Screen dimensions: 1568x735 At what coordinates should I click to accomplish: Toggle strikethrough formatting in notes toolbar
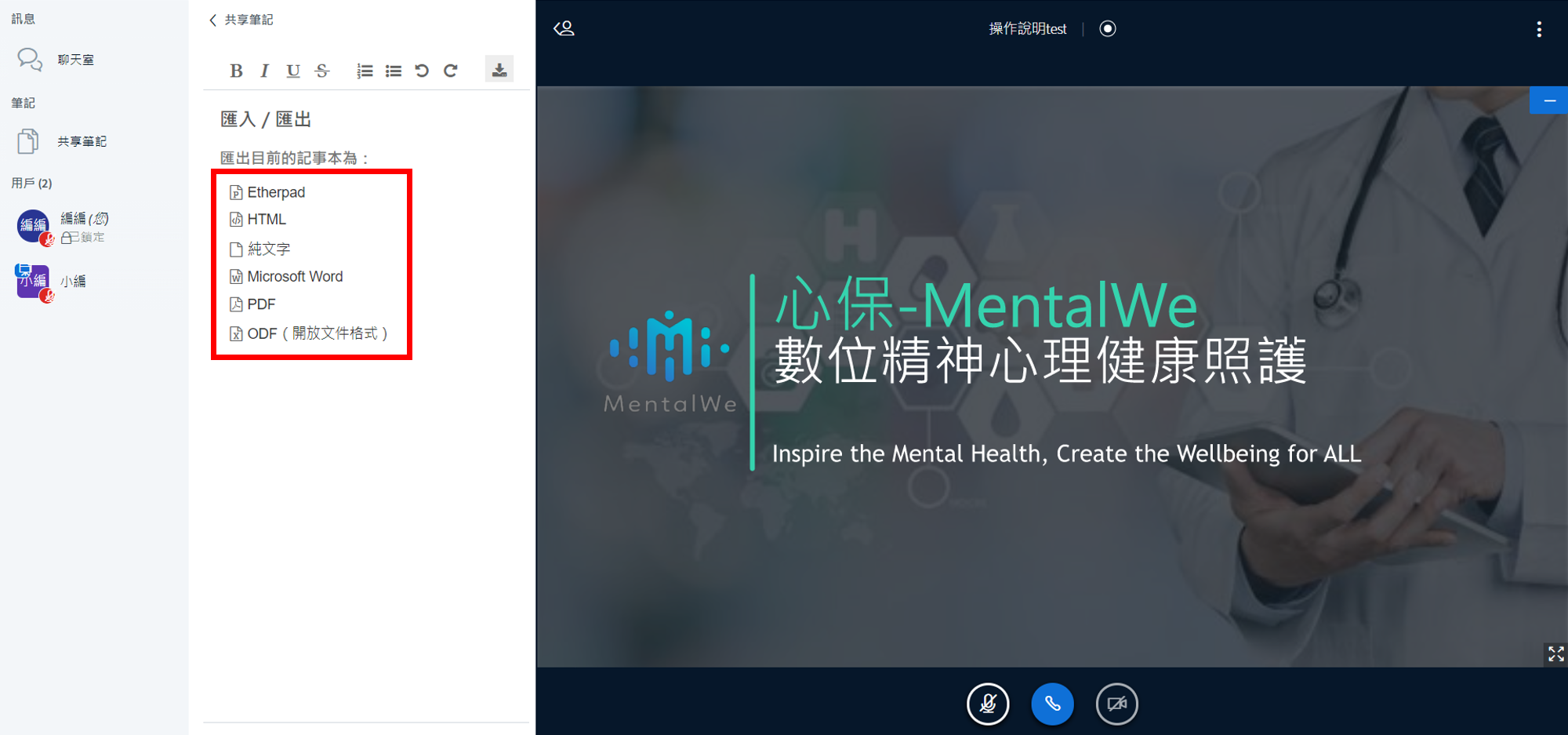[322, 71]
